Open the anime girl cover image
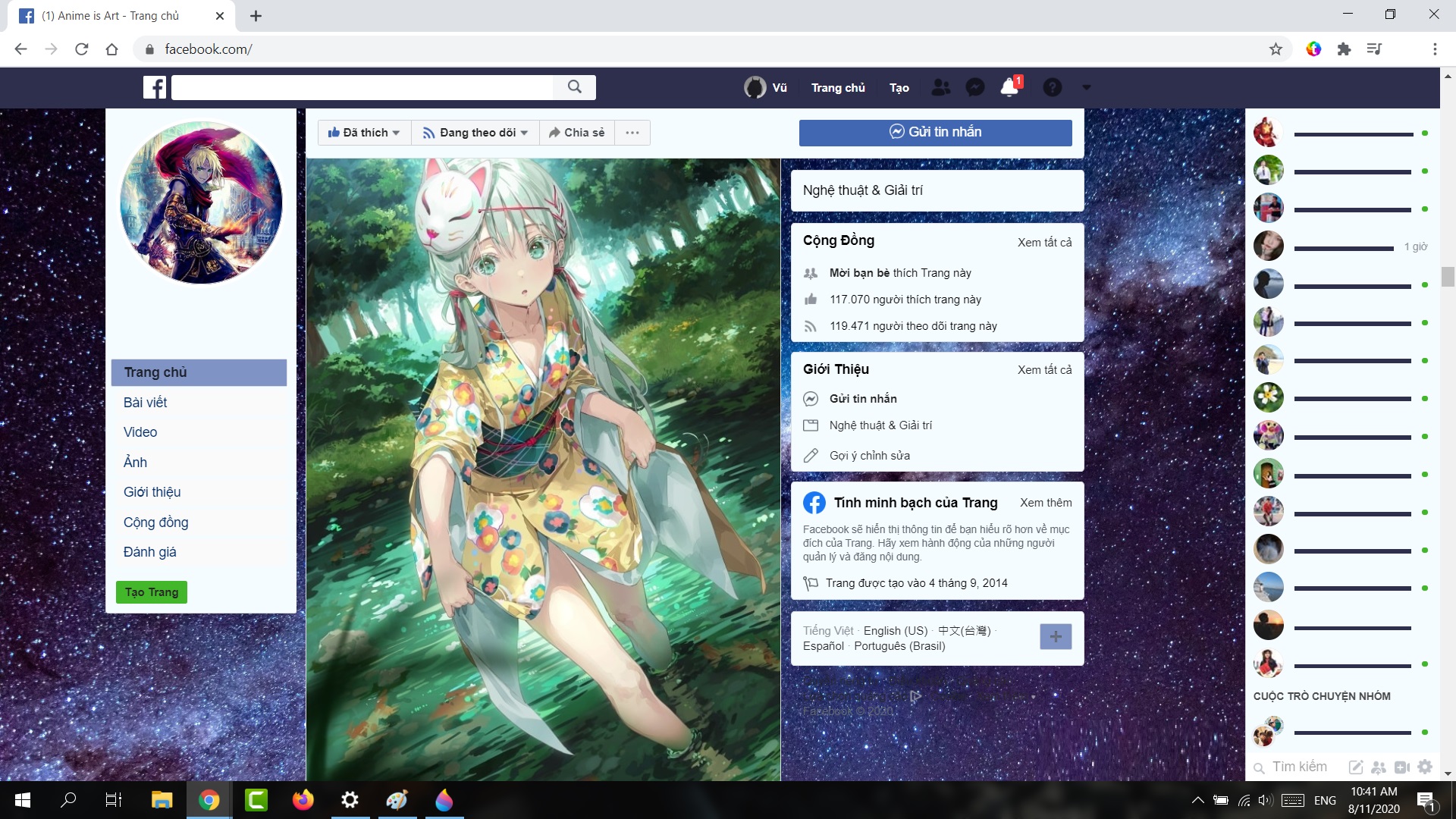 click(x=543, y=469)
